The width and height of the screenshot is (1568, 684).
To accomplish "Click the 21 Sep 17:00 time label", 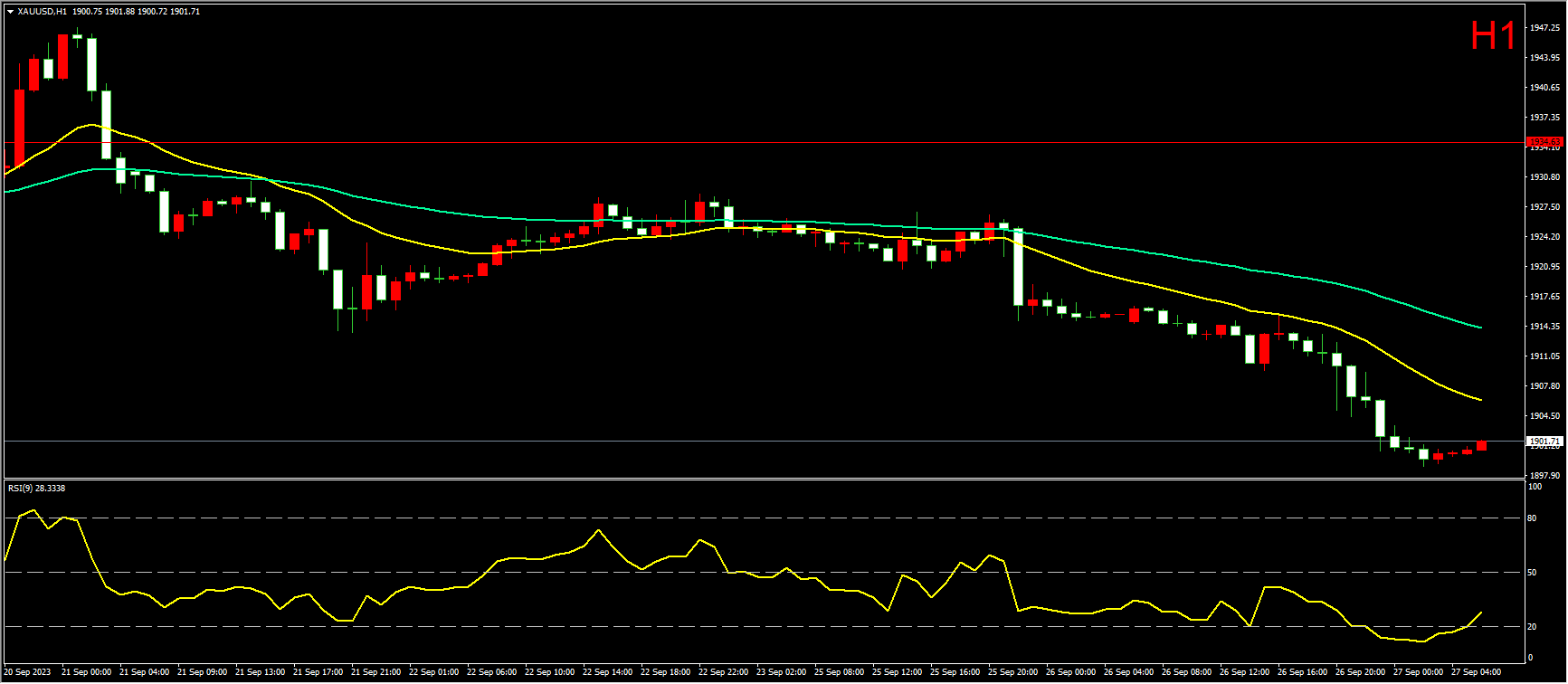I will tap(318, 672).
